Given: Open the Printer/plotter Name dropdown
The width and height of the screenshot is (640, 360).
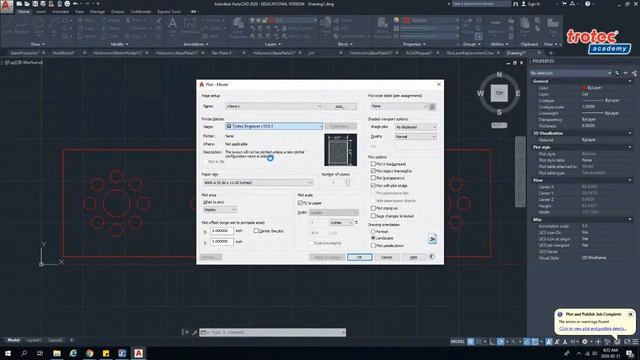Looking at the screenshot, I should tap(274, 126).
